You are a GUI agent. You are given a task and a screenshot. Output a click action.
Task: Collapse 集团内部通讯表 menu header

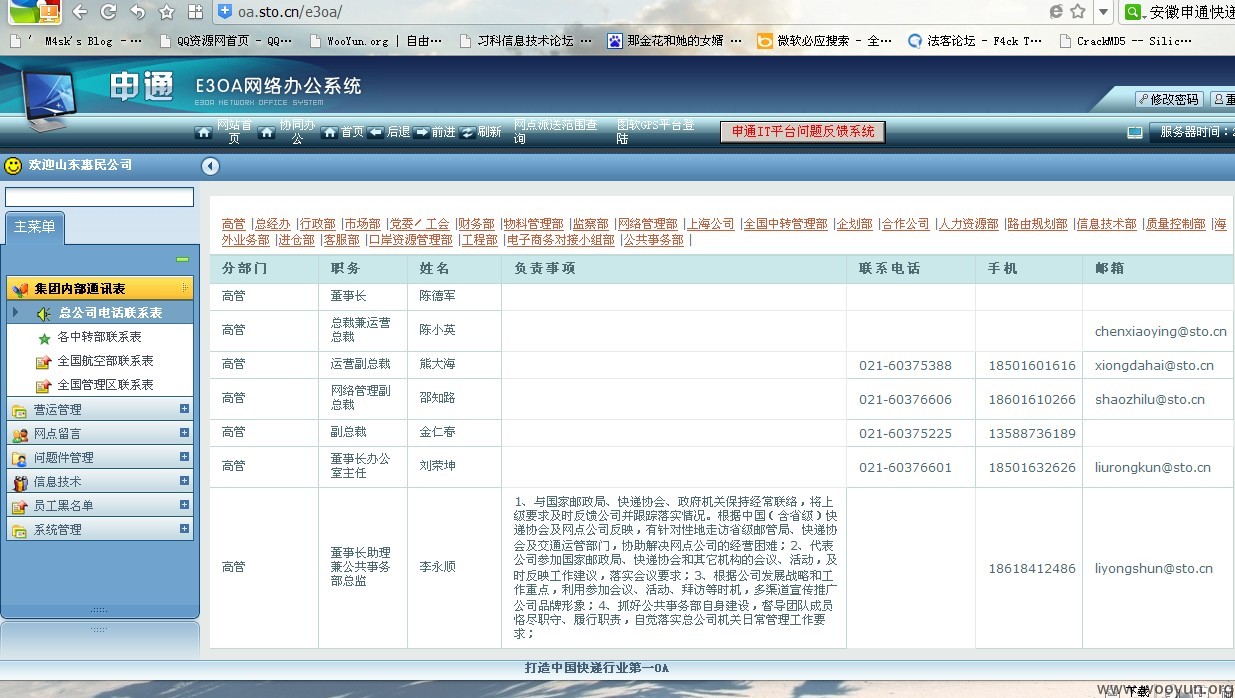click(100, 288)
